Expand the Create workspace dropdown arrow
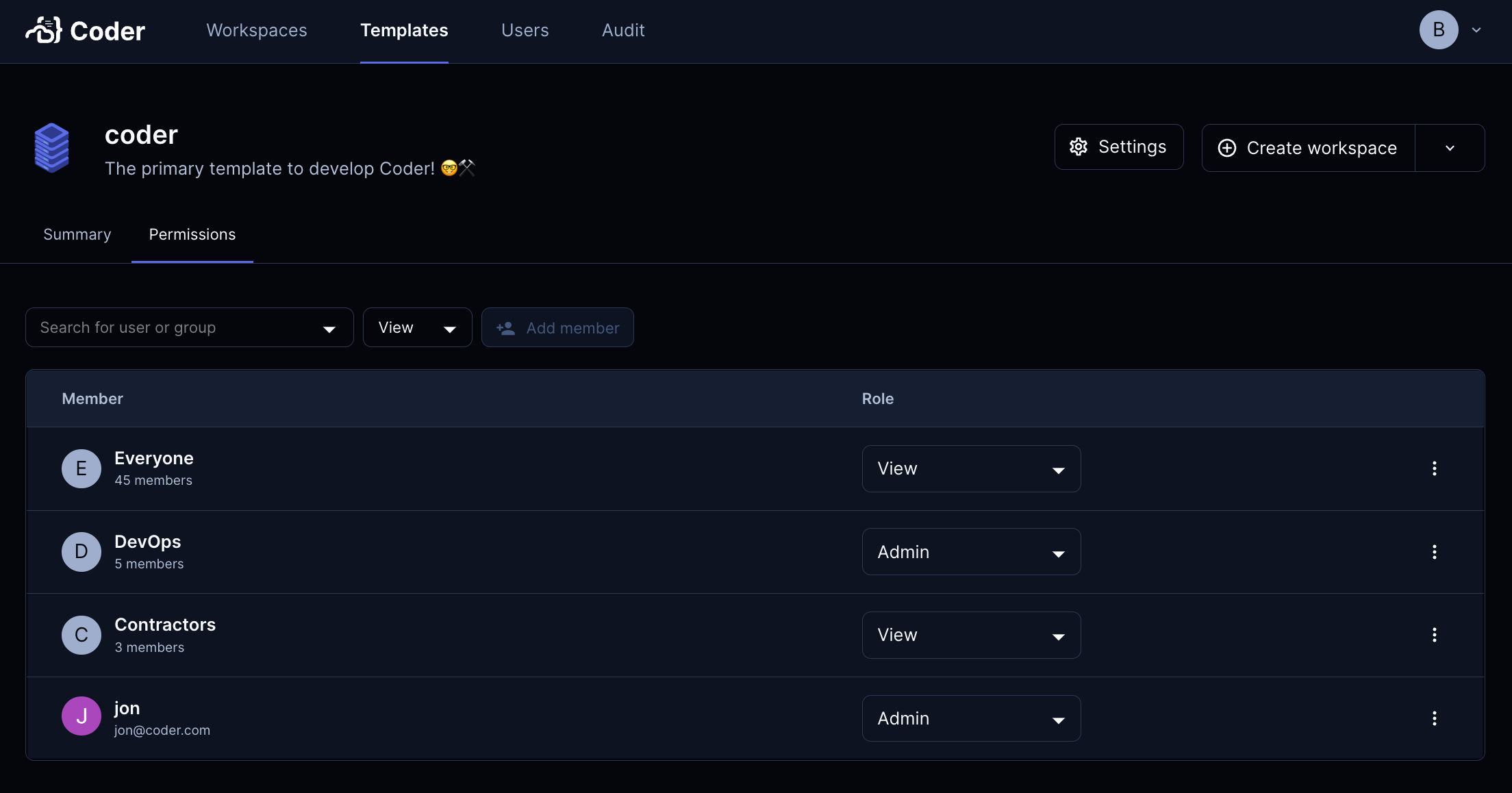The width and height of the screenshot is (1512, 793). (x=1450, y=148)
